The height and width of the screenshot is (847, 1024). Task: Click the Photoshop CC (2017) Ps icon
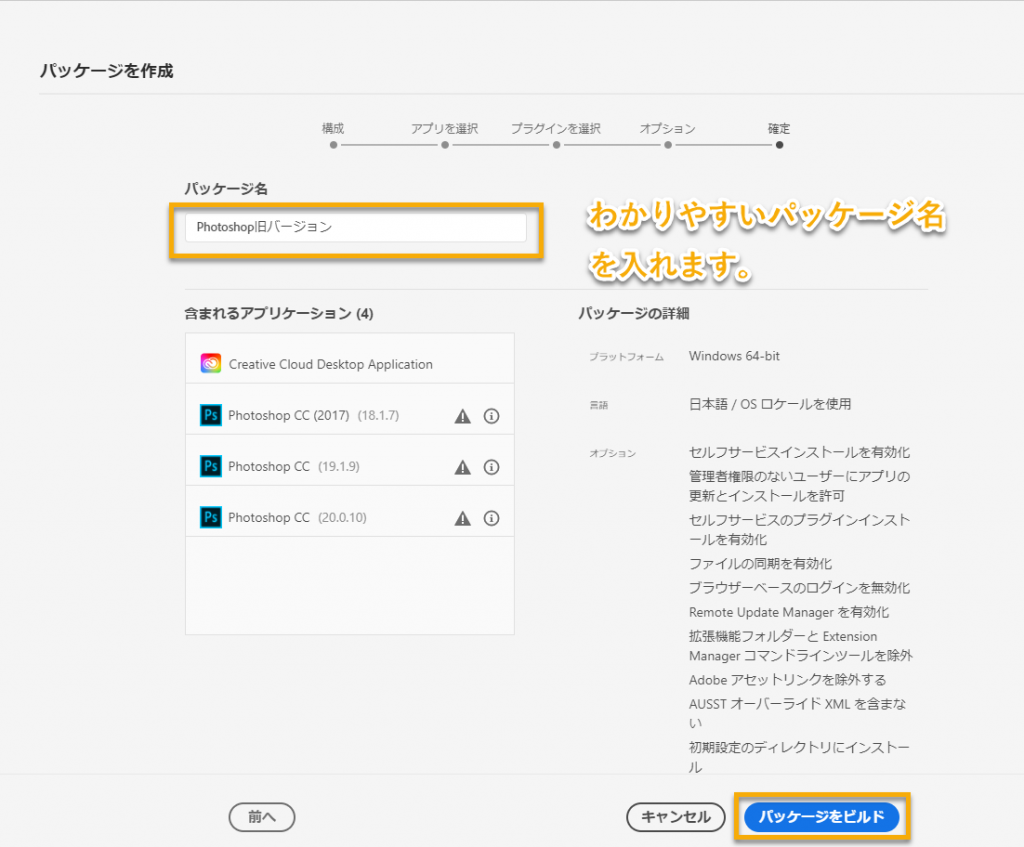[210, 415]
